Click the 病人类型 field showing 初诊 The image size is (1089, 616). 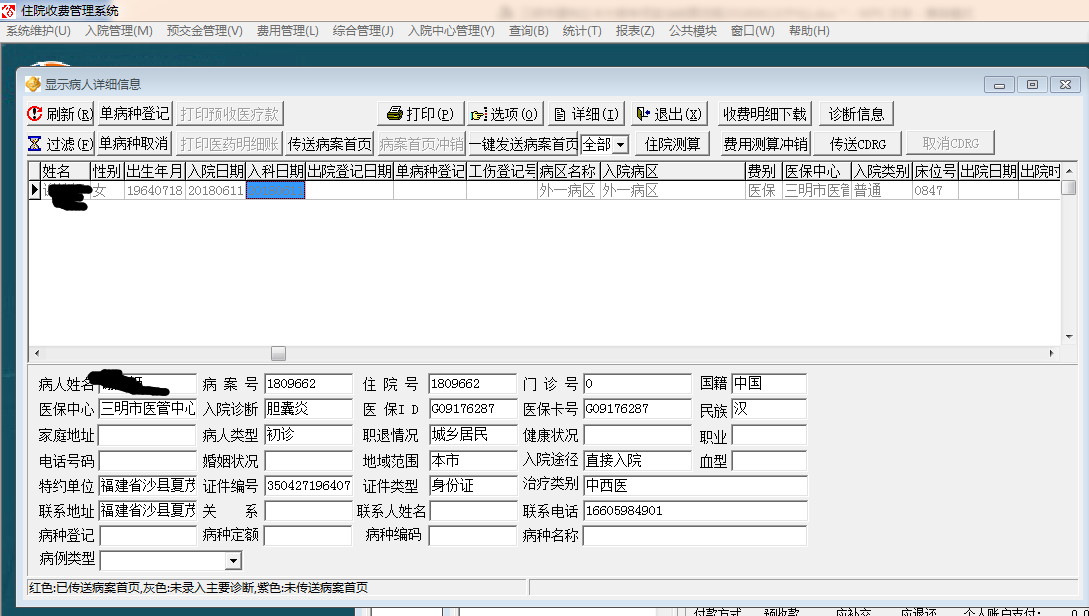pyautogui.click(x=308, y=435)
